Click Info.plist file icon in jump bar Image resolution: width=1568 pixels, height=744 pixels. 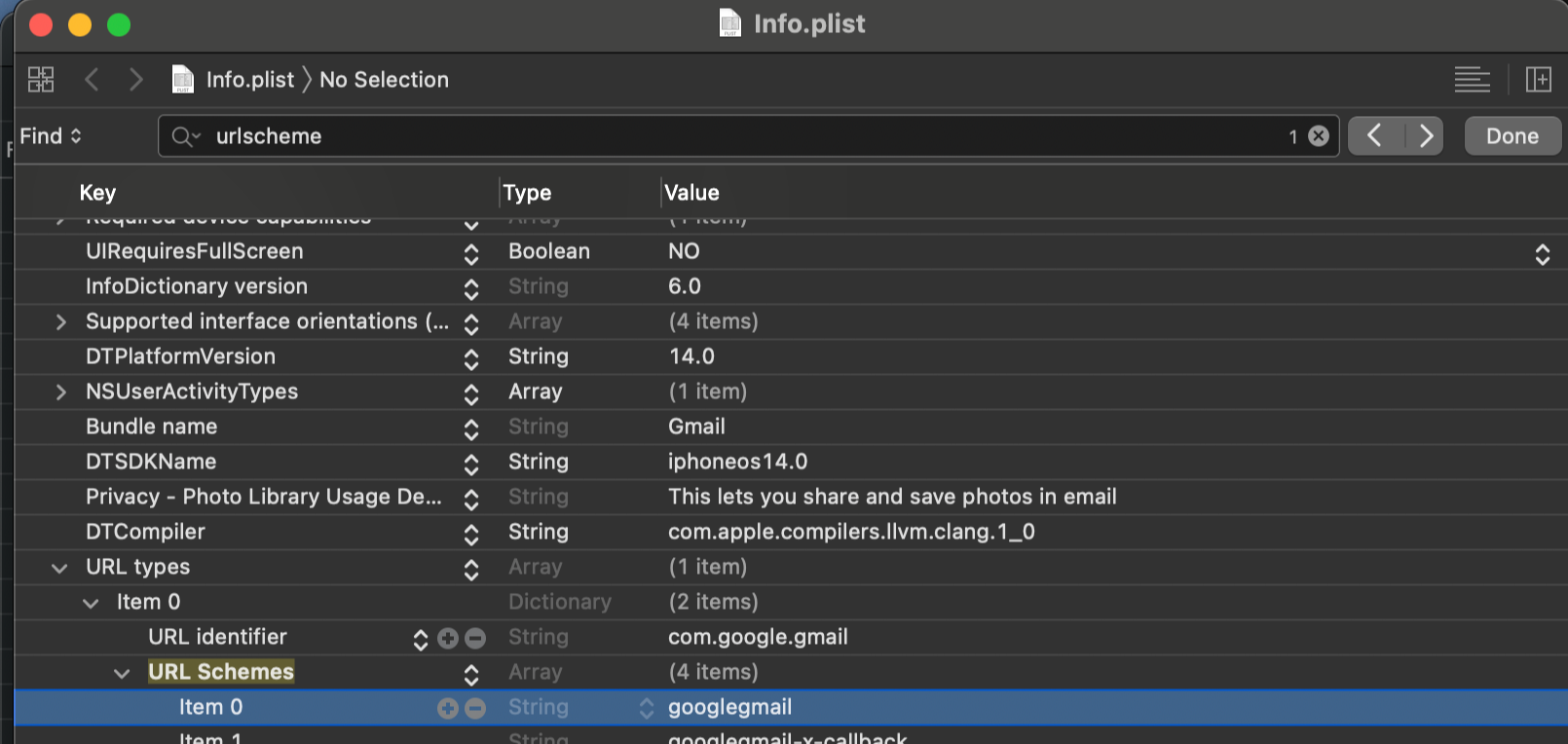coord(182,80)
